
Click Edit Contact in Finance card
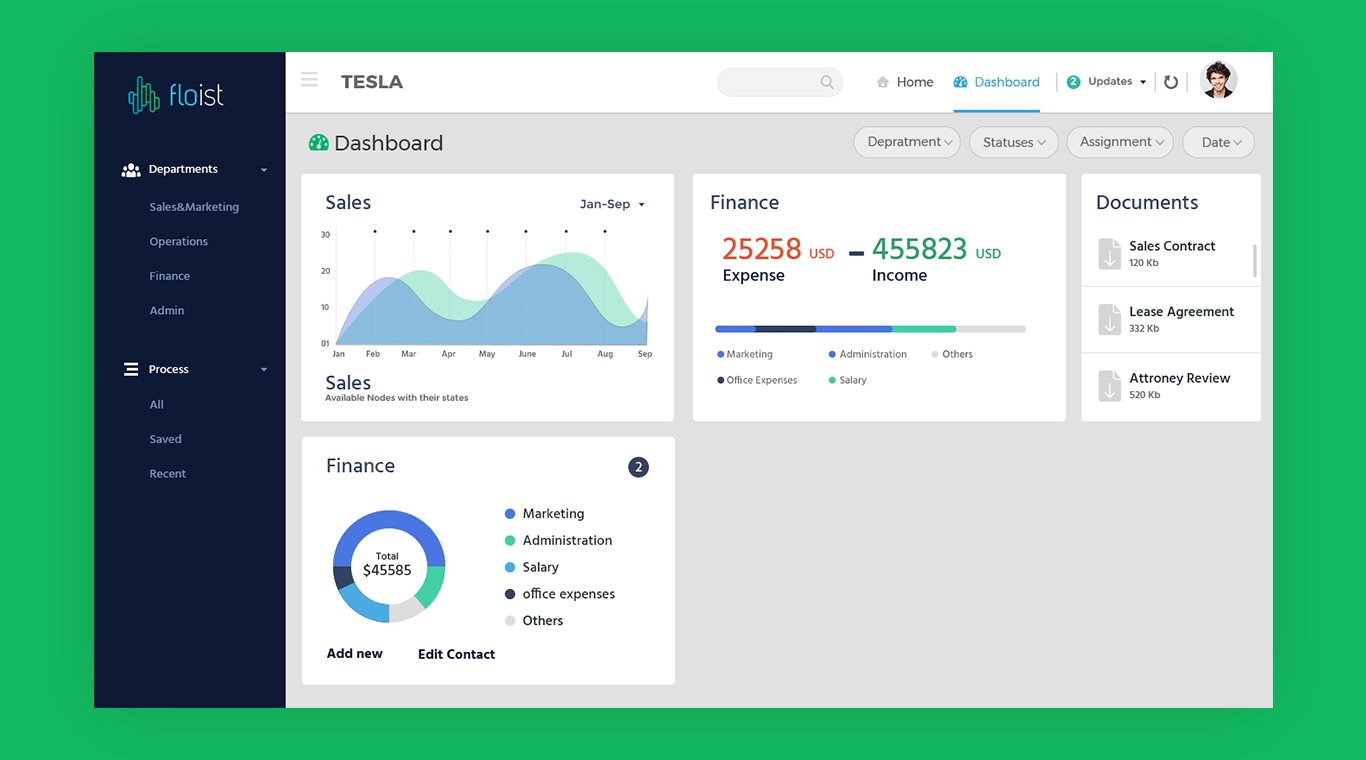(x=456, y=654)
